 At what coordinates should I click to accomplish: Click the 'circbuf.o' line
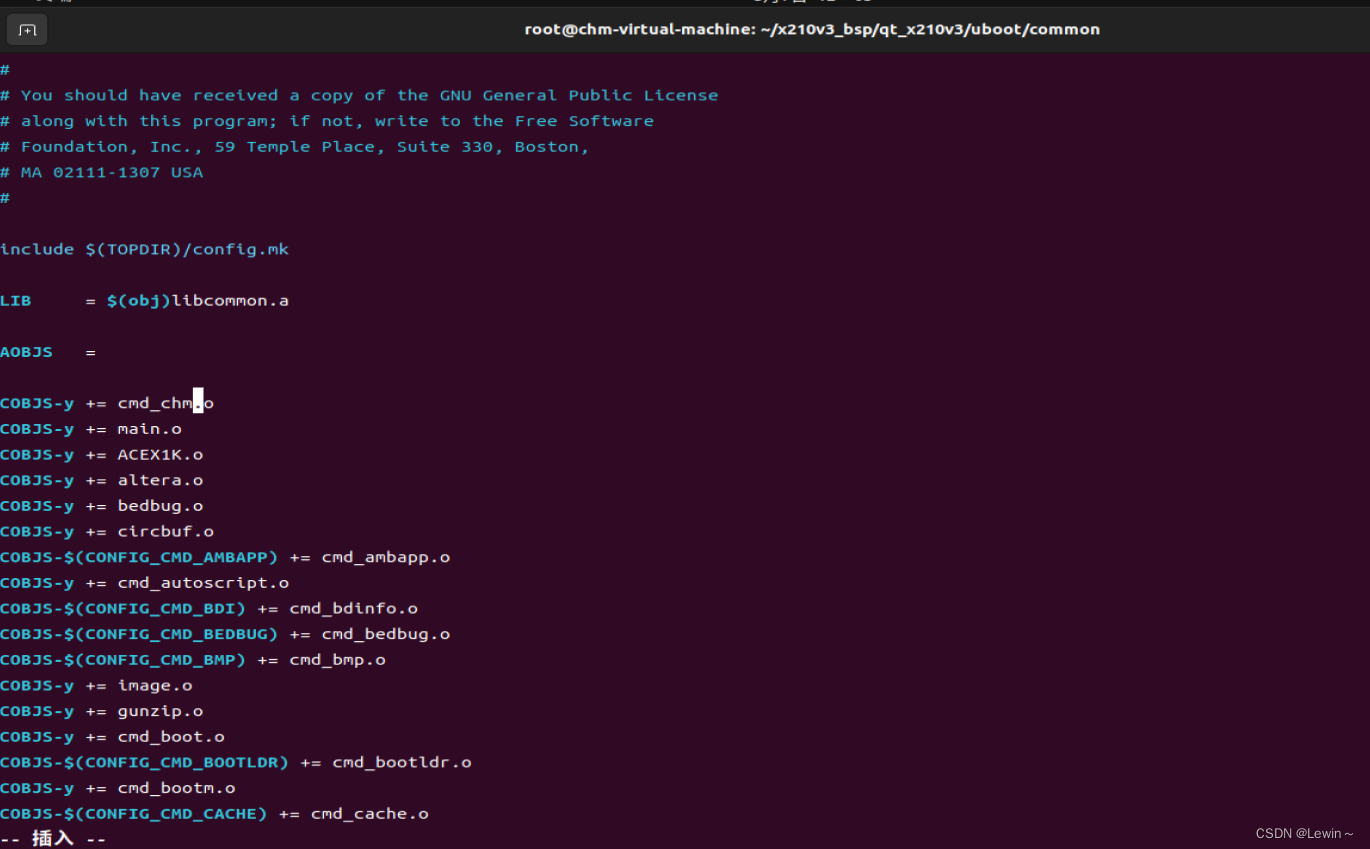coord(107,532)
